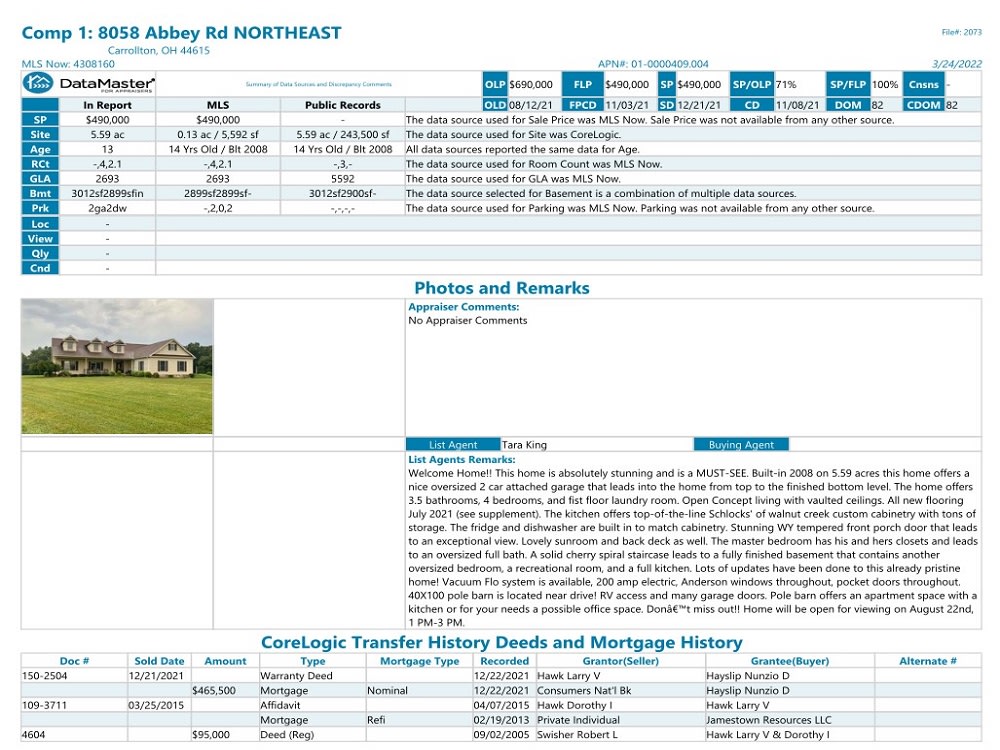Click document number '150-2504'
Viewport: 1000px width, 750px height.
coord(44,676)
